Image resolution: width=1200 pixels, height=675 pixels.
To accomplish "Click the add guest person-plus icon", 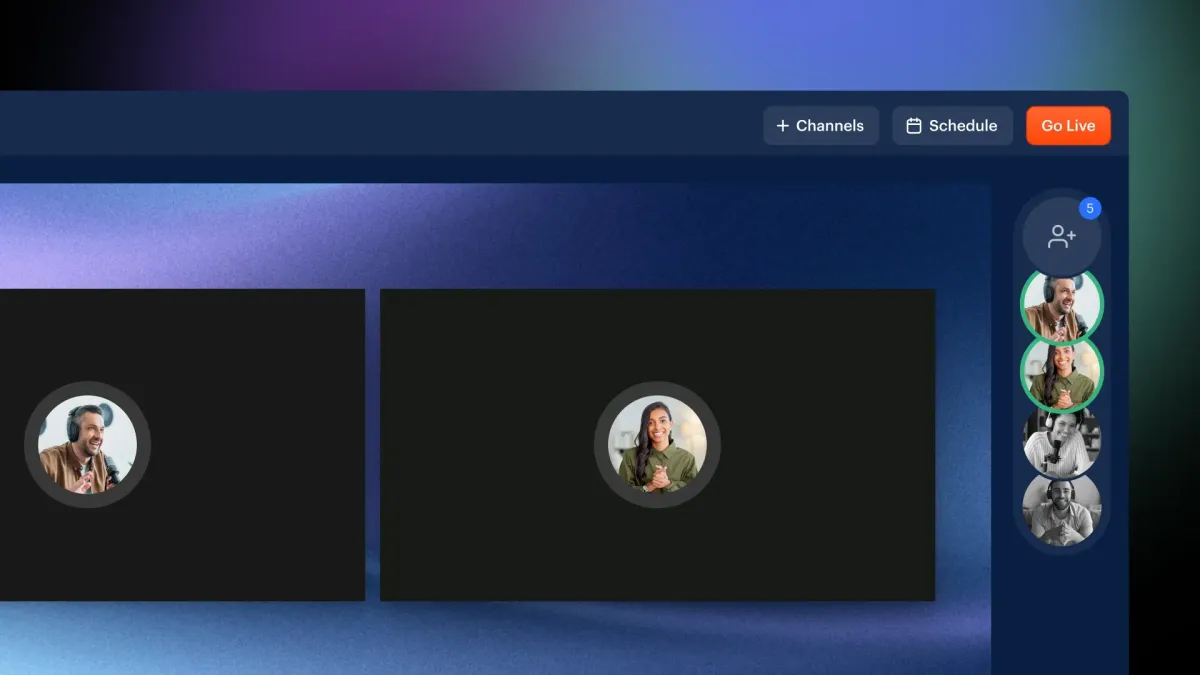I will 1062,234.
